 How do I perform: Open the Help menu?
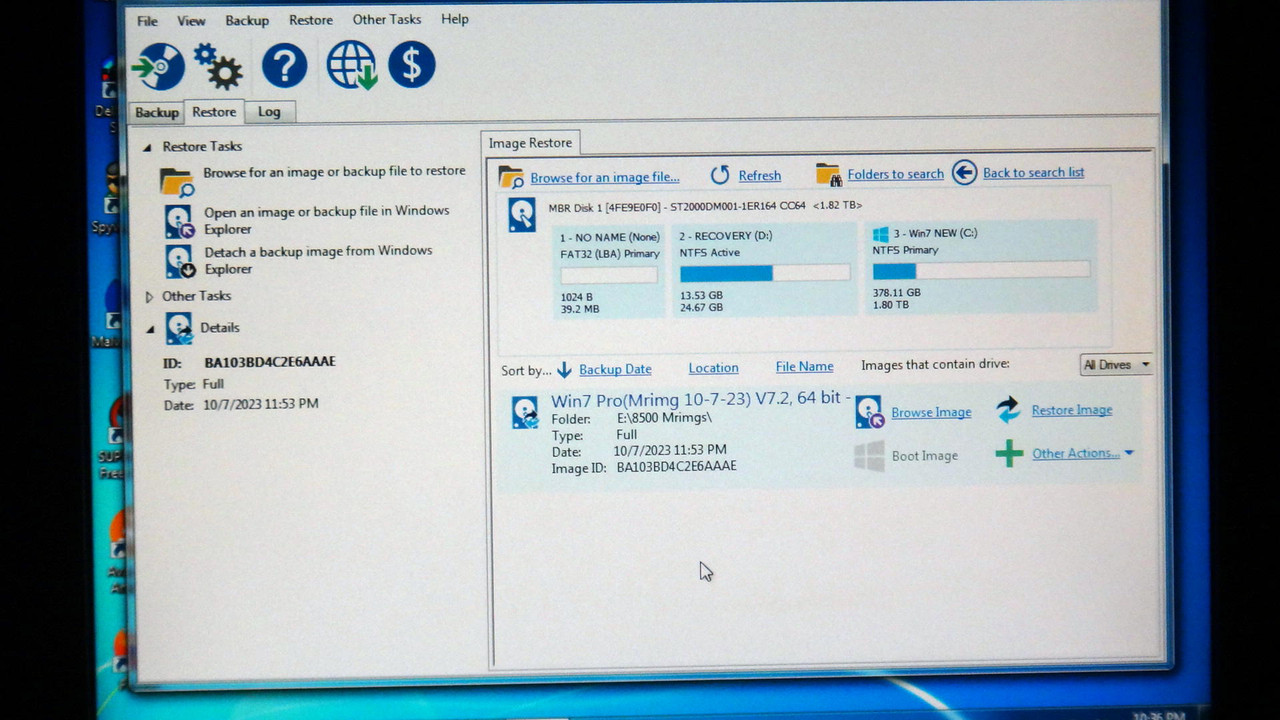(455, 19)
